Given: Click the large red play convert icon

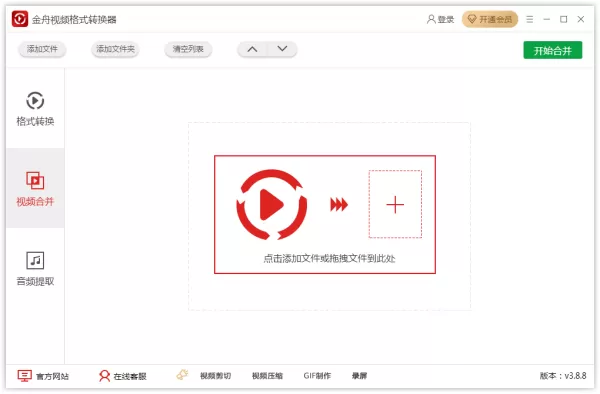Looking at the screenshot, I should pyautogui.click(x=272, y=205).
